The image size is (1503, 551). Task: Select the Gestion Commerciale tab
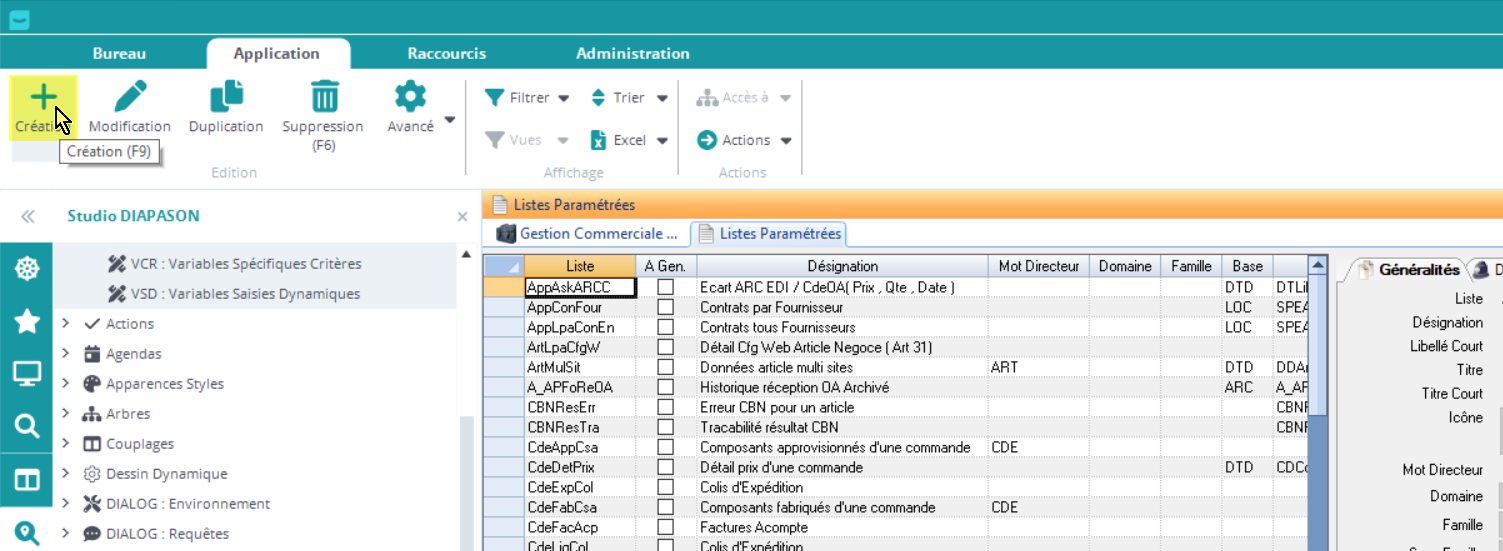(x=592, y=234)
